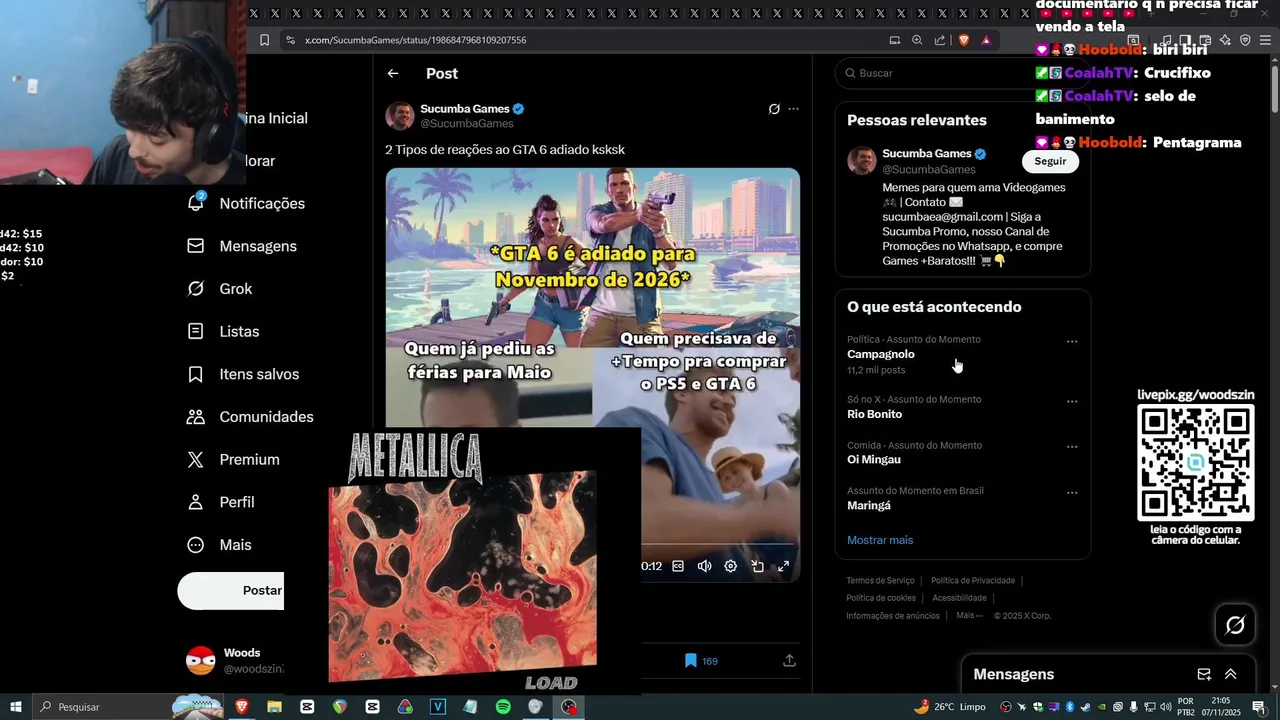
Task: Open browser share icon in address bar
Action: coord(940,40)
